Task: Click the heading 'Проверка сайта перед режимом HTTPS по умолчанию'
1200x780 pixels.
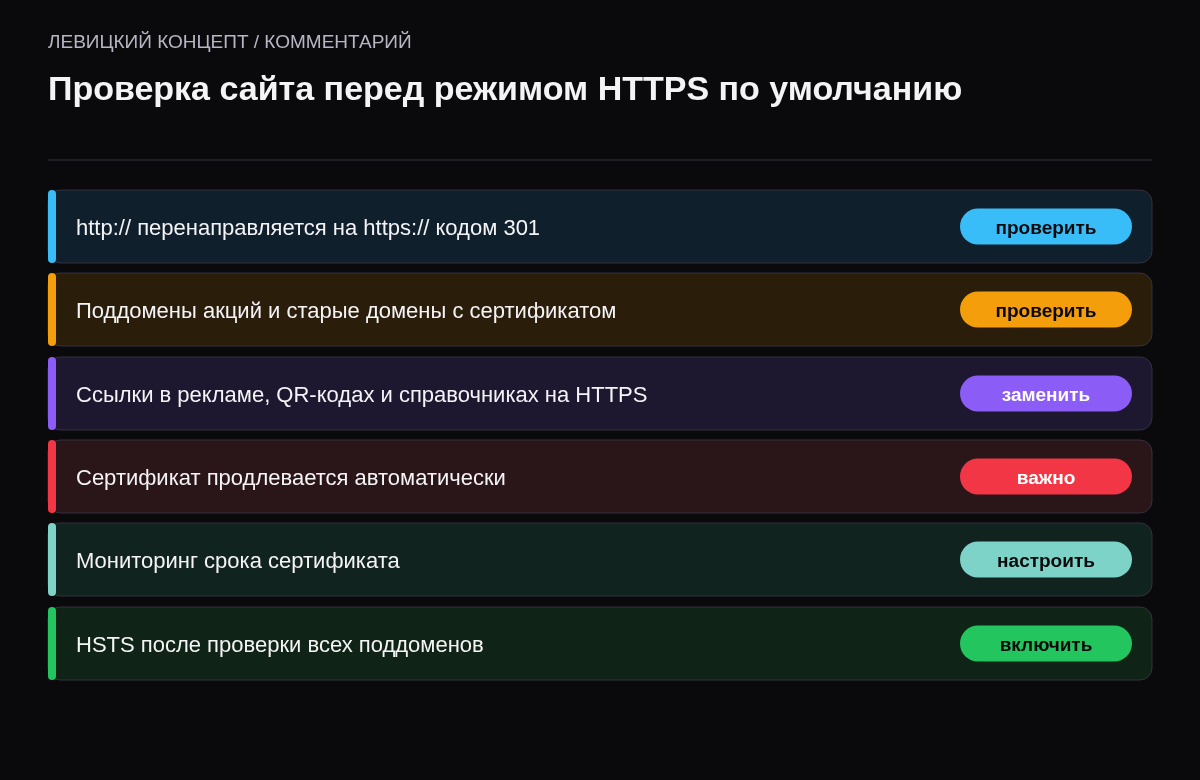Action: (505, 89)
